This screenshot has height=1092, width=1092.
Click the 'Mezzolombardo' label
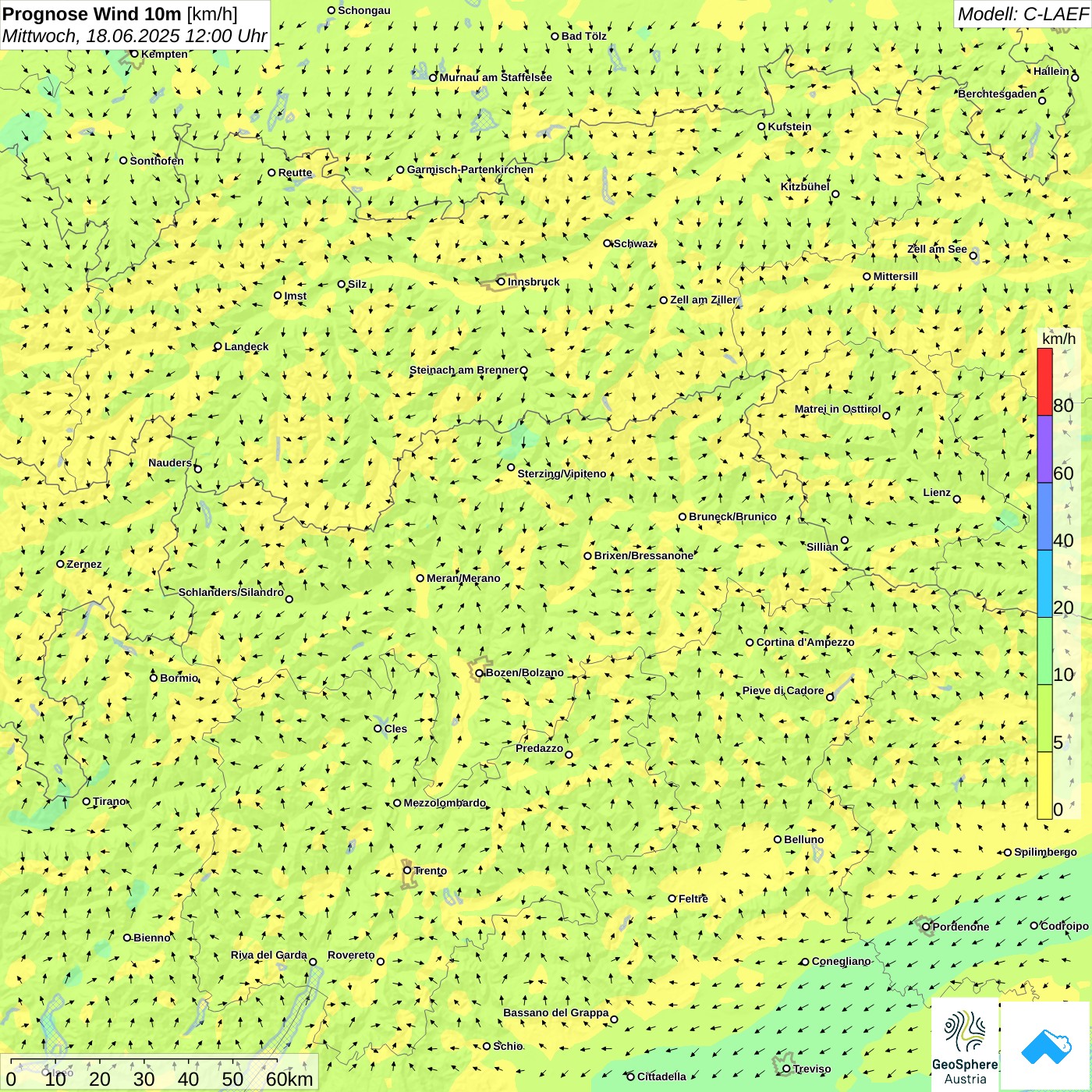click(x=445, y=803)
